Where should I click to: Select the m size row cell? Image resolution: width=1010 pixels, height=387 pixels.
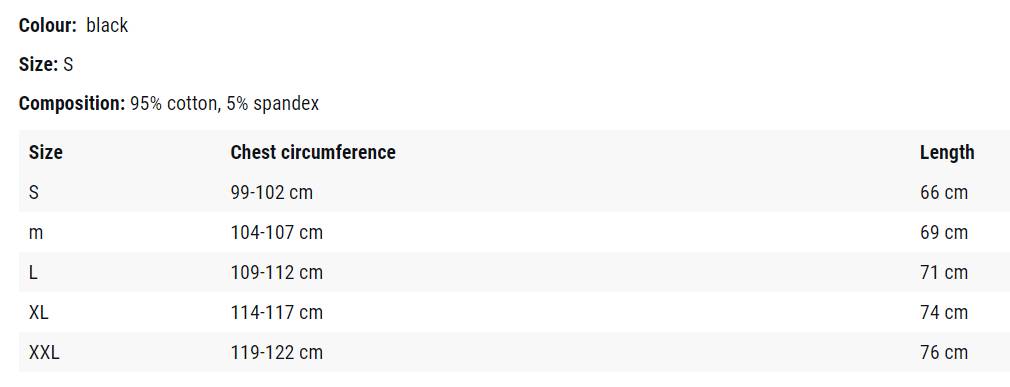point(36,232)
